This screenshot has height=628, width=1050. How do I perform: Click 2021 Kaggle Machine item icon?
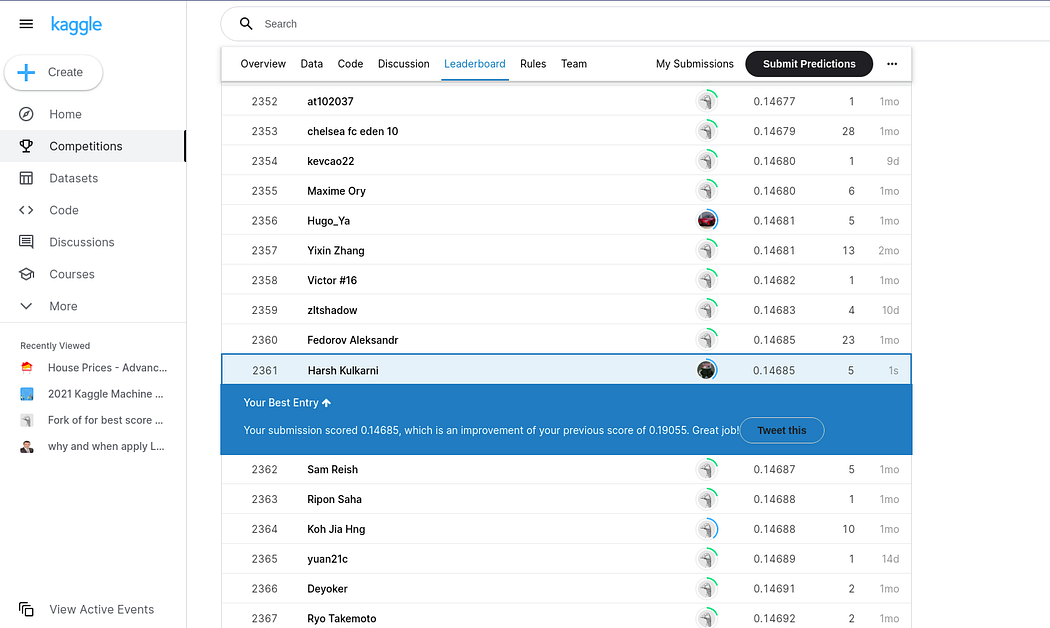27,394
